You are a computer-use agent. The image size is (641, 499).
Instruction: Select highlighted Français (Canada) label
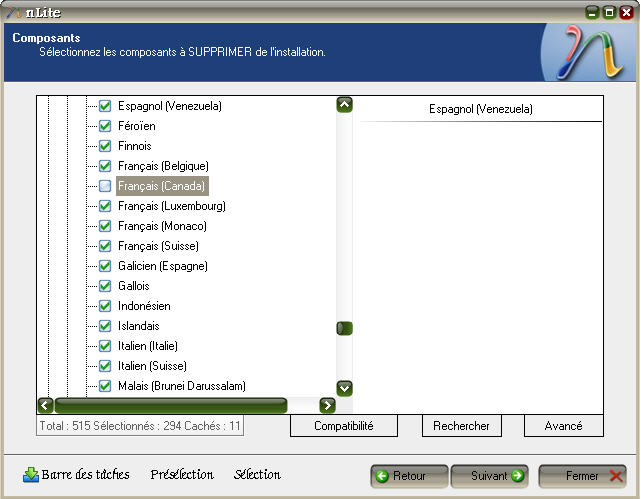tap(161, 186)
